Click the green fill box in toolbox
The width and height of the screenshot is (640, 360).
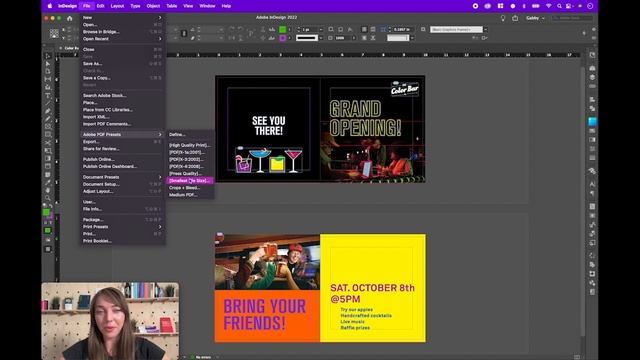46,212
